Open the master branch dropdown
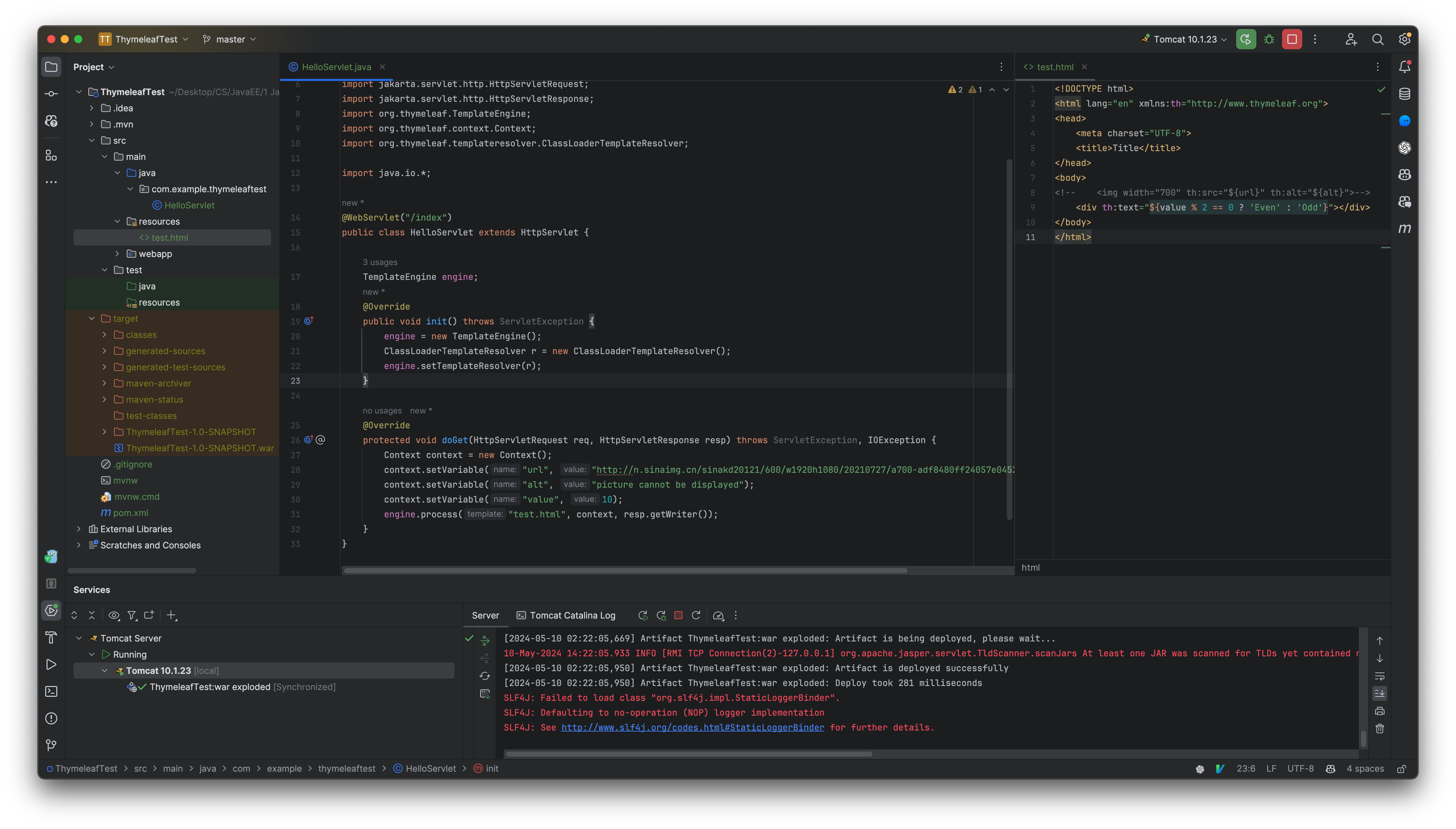Image resolution: width=1456 pixels, height=829 pixels. (x=229, y=39)
